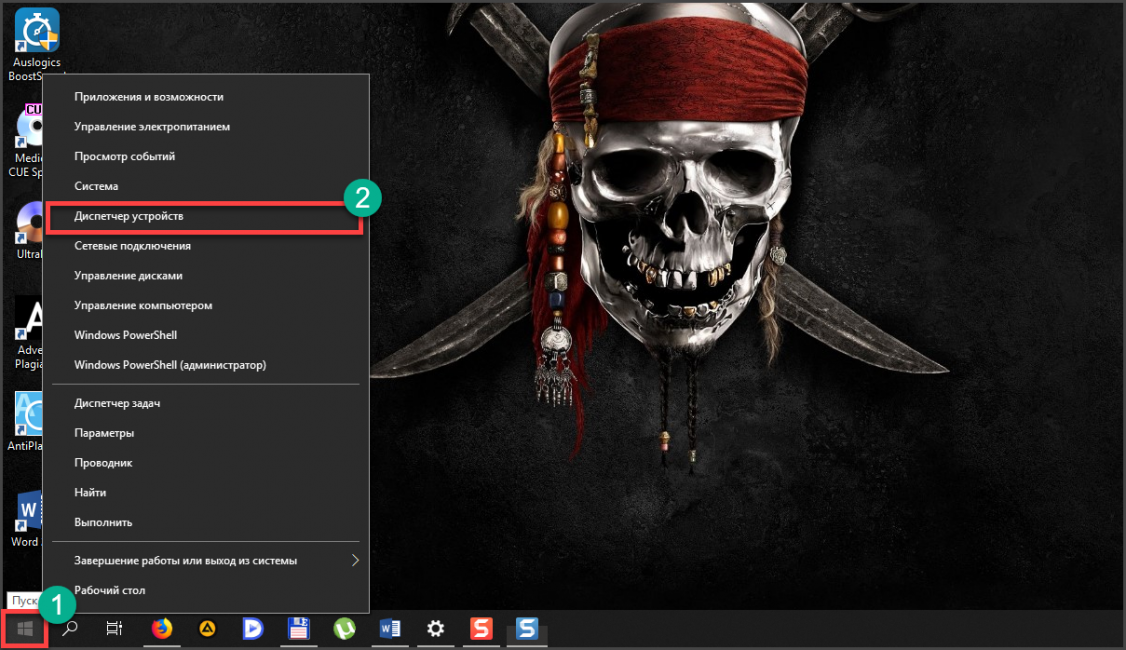Screen dimensions: 1126x650
Task: Open uTorrent from the taskbar
Action: tap(344, 629)
